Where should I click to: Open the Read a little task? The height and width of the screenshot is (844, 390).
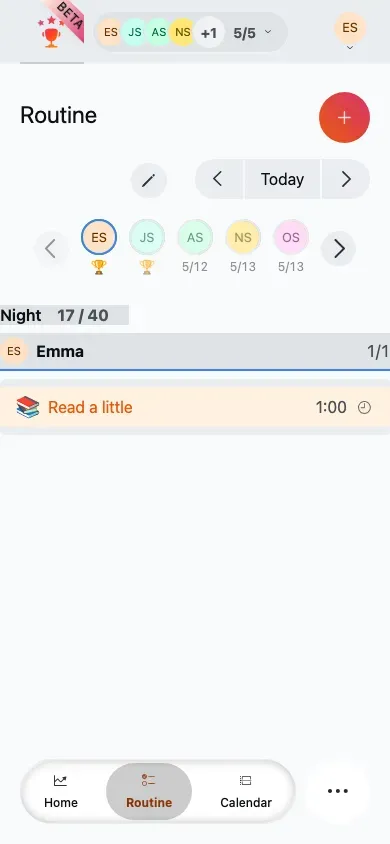coord(195,407)
